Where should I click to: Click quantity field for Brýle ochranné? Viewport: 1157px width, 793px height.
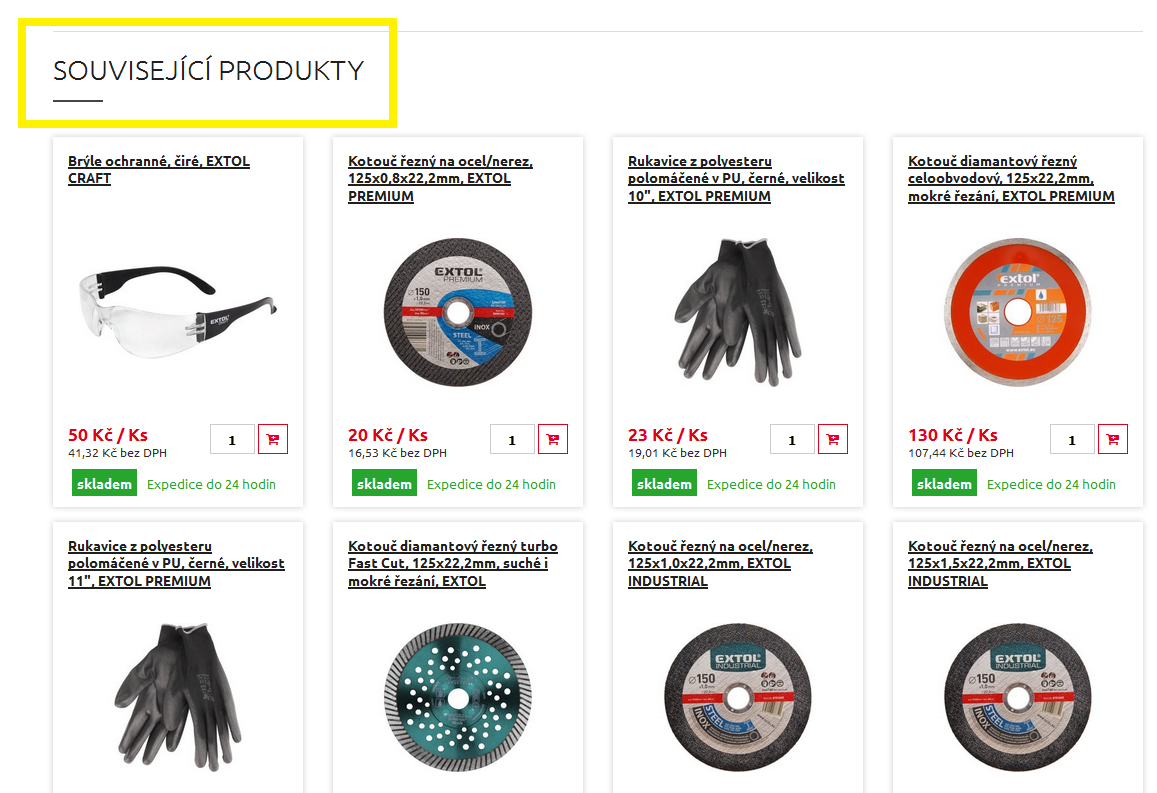(x=232, y=439)
